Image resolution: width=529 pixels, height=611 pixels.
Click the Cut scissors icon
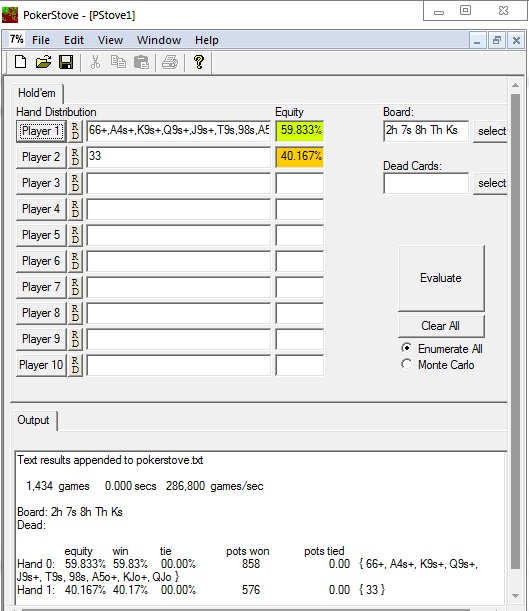[95, 62]
